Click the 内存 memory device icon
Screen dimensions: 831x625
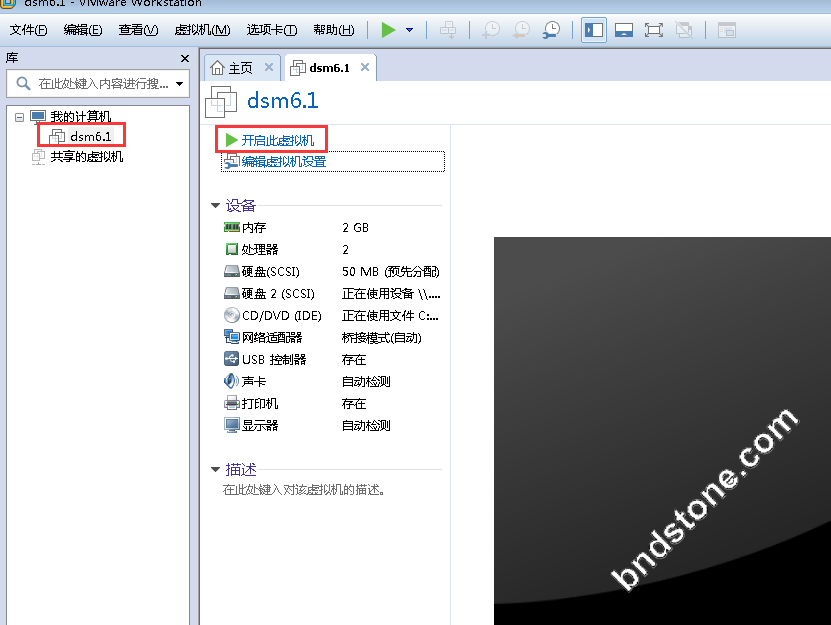pos(232,227)
